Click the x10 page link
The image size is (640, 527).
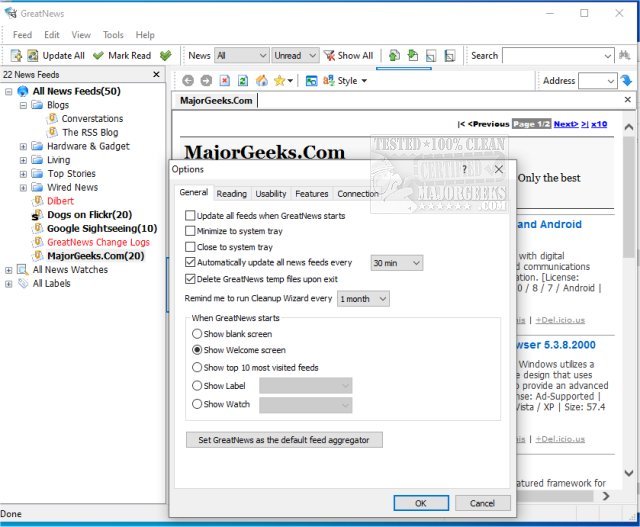coord(599,124)
